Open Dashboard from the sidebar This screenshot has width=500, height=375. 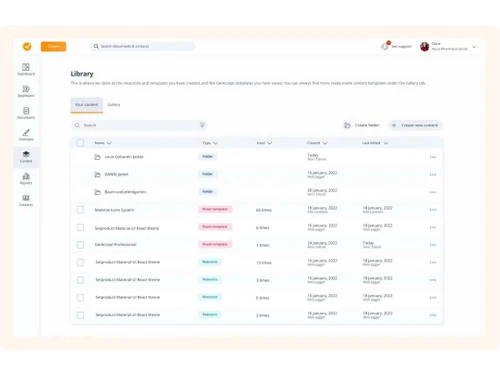click(x=26, y=69)
